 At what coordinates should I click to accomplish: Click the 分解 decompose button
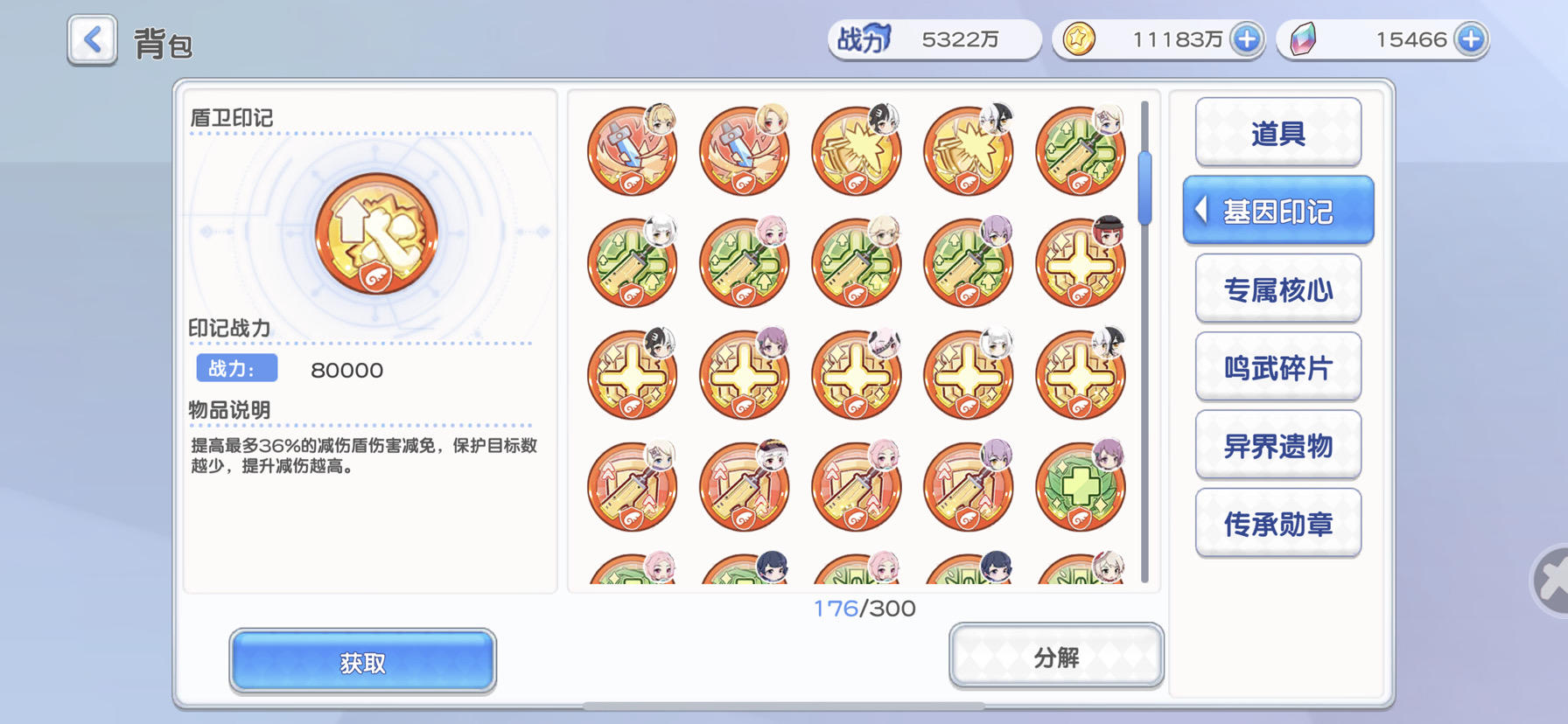tap(1056, 657)
